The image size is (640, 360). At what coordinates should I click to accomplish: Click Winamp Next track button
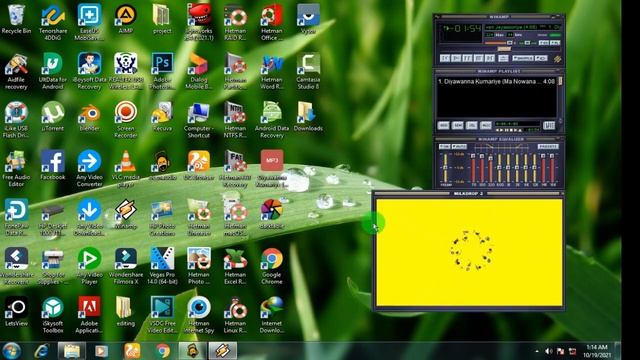coord(490,58)
